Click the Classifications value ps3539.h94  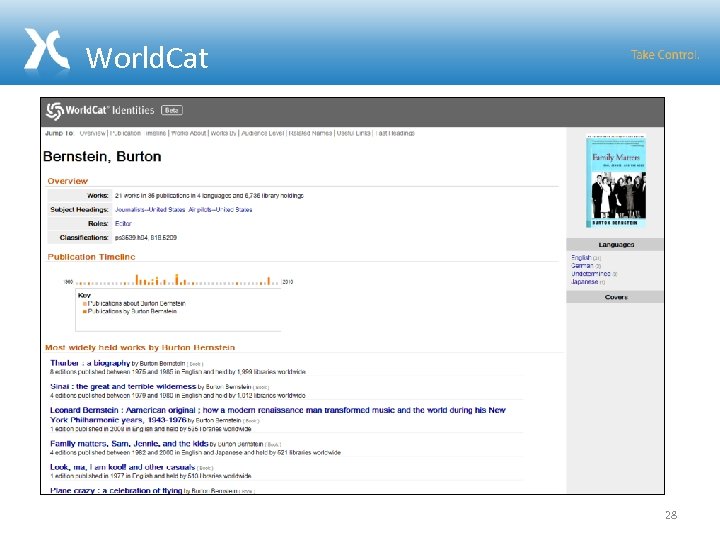(131, 238)
